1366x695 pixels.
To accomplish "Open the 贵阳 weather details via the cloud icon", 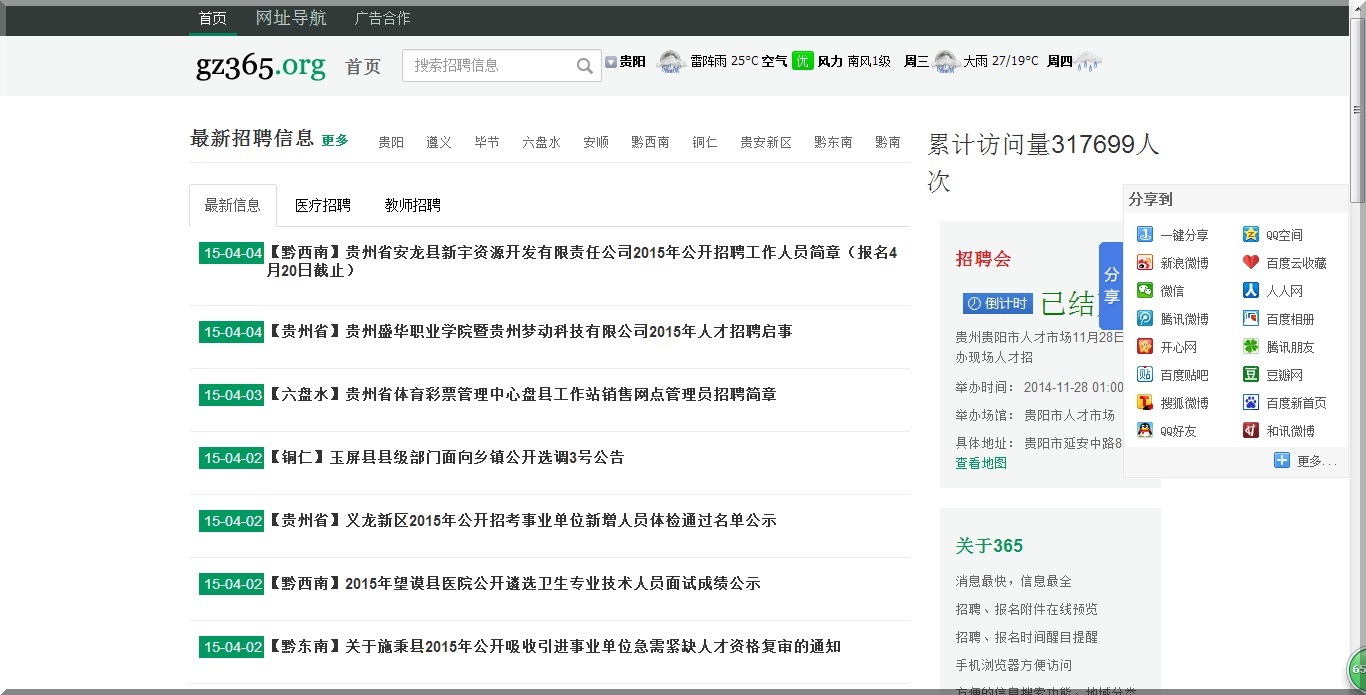I will [670, 60].
